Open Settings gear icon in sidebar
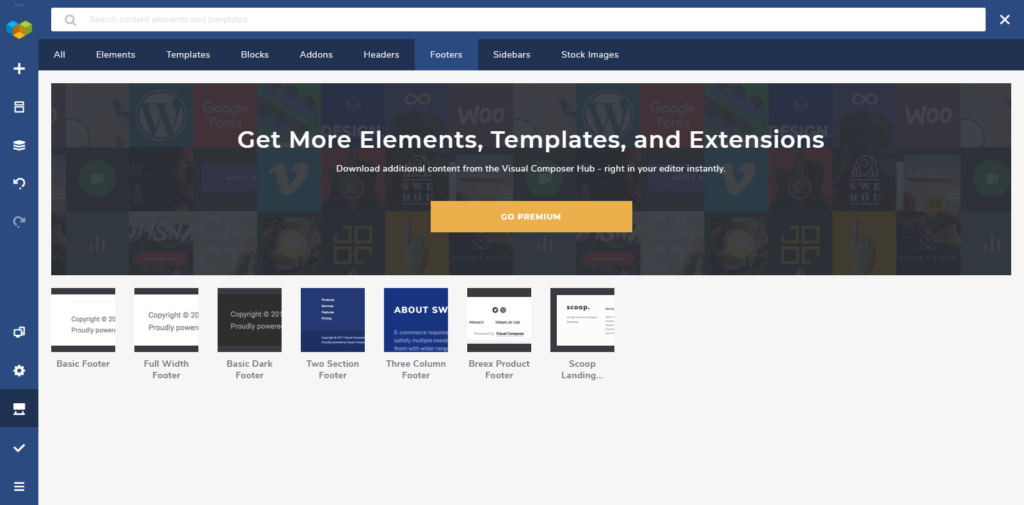This screenshot has height=505, width=1024. tap(19, 370)
